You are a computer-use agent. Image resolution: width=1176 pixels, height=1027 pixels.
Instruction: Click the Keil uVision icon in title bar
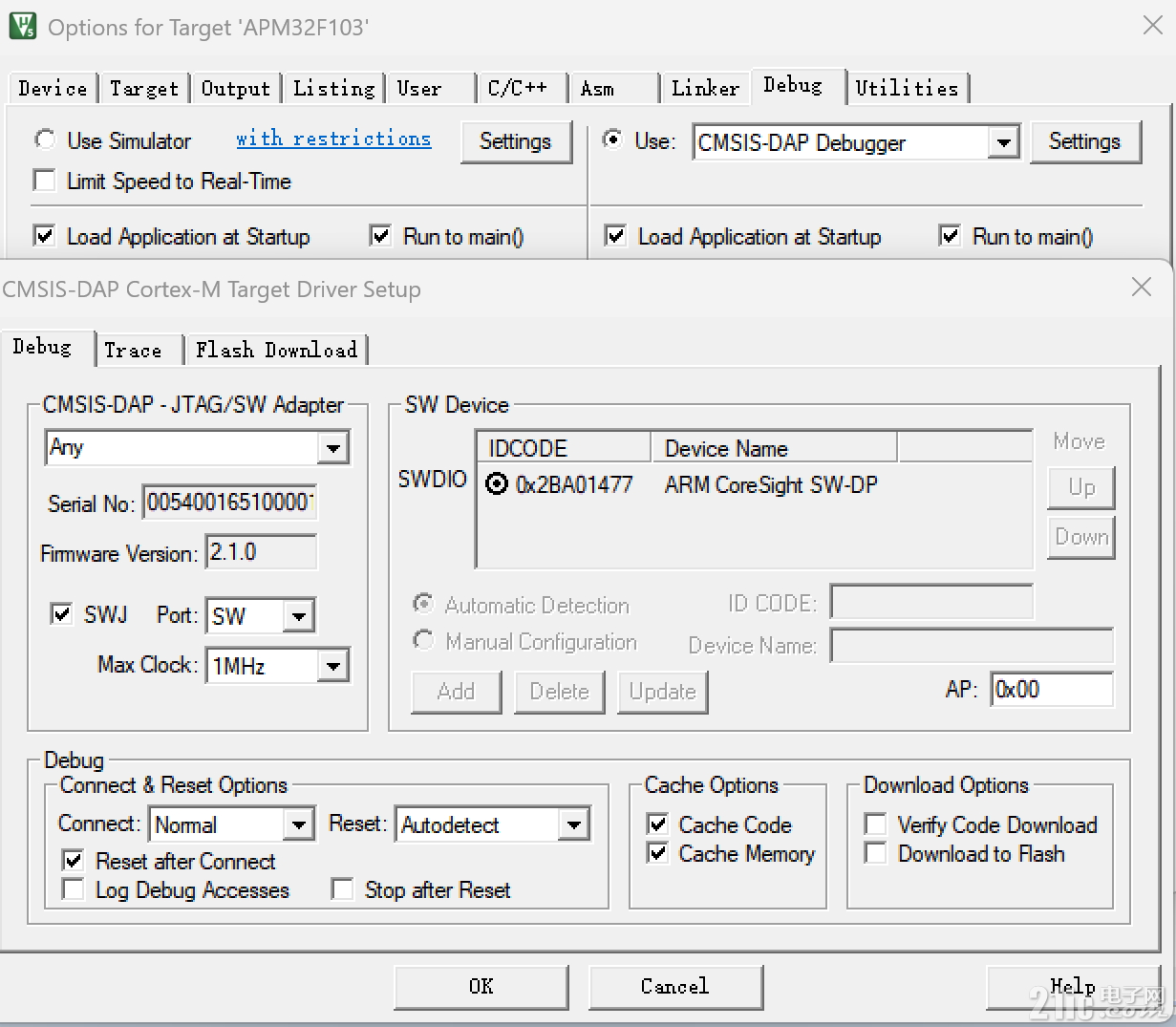(22, 26)
